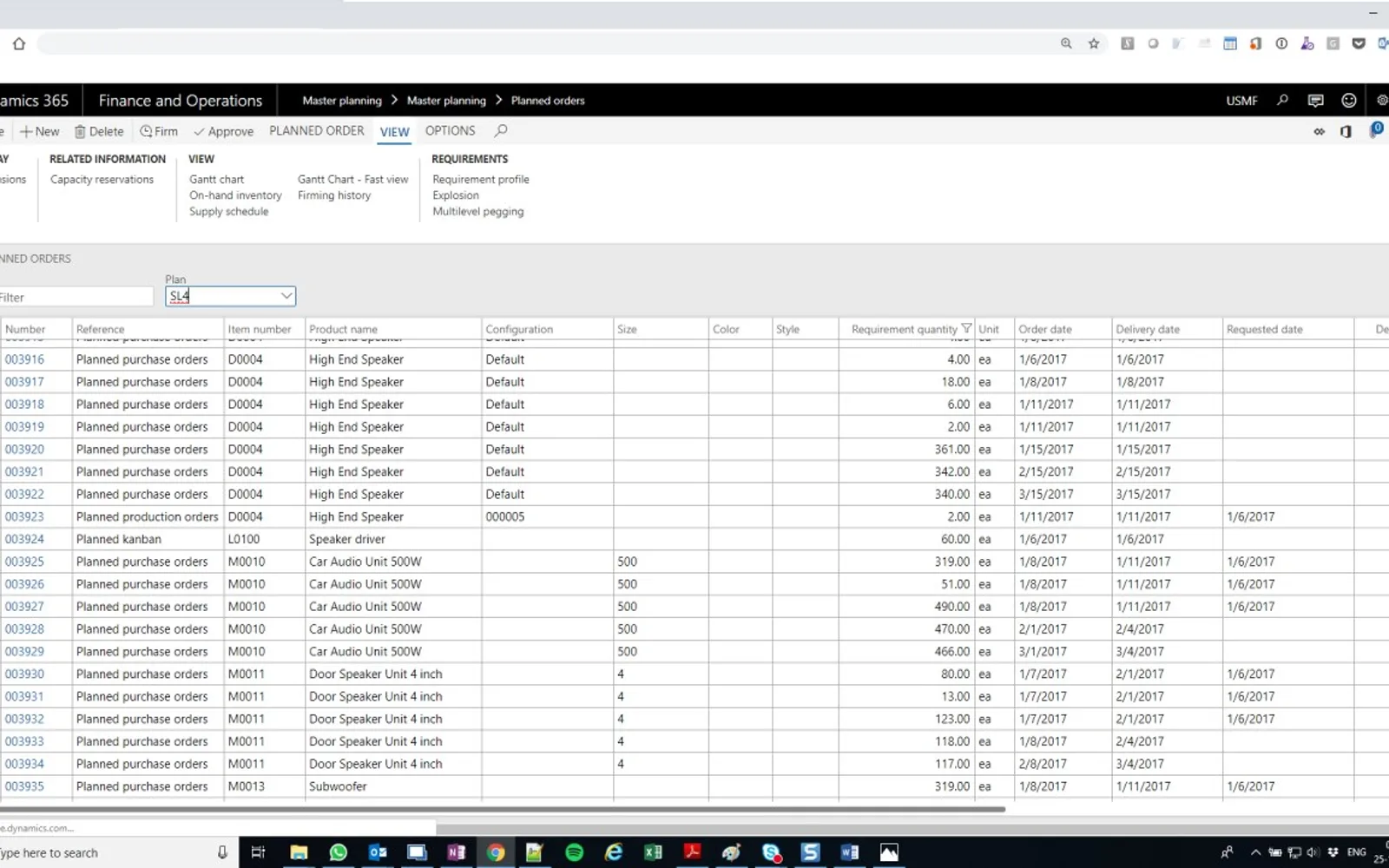Open Word from the taskbar

tap(849, 852)
